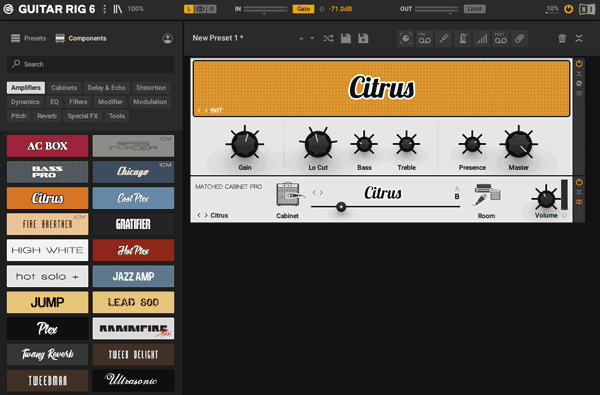Select the Distortion category tag
This screenshot has width=600, height=395.
click(151, 88)
